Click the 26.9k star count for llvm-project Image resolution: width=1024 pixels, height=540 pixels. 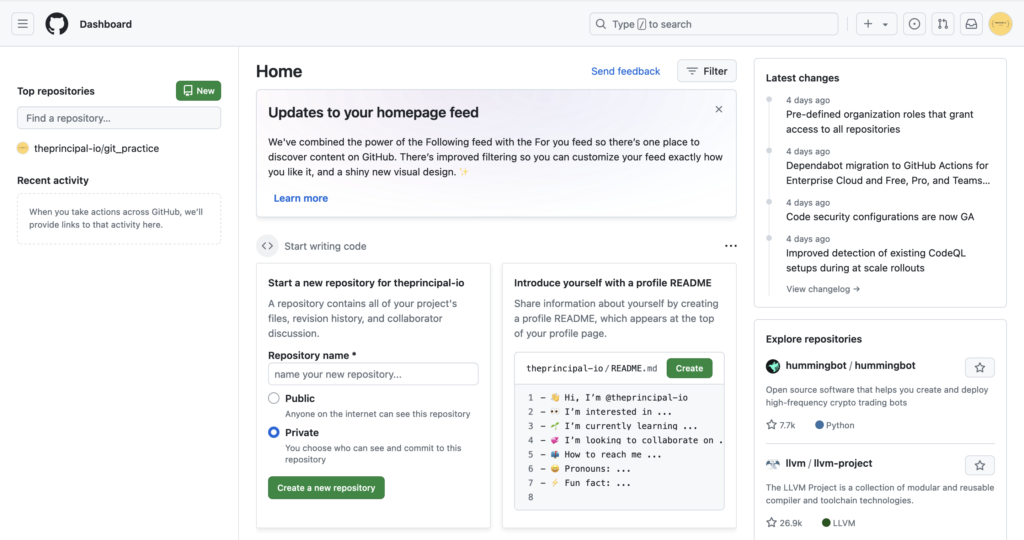784,523
